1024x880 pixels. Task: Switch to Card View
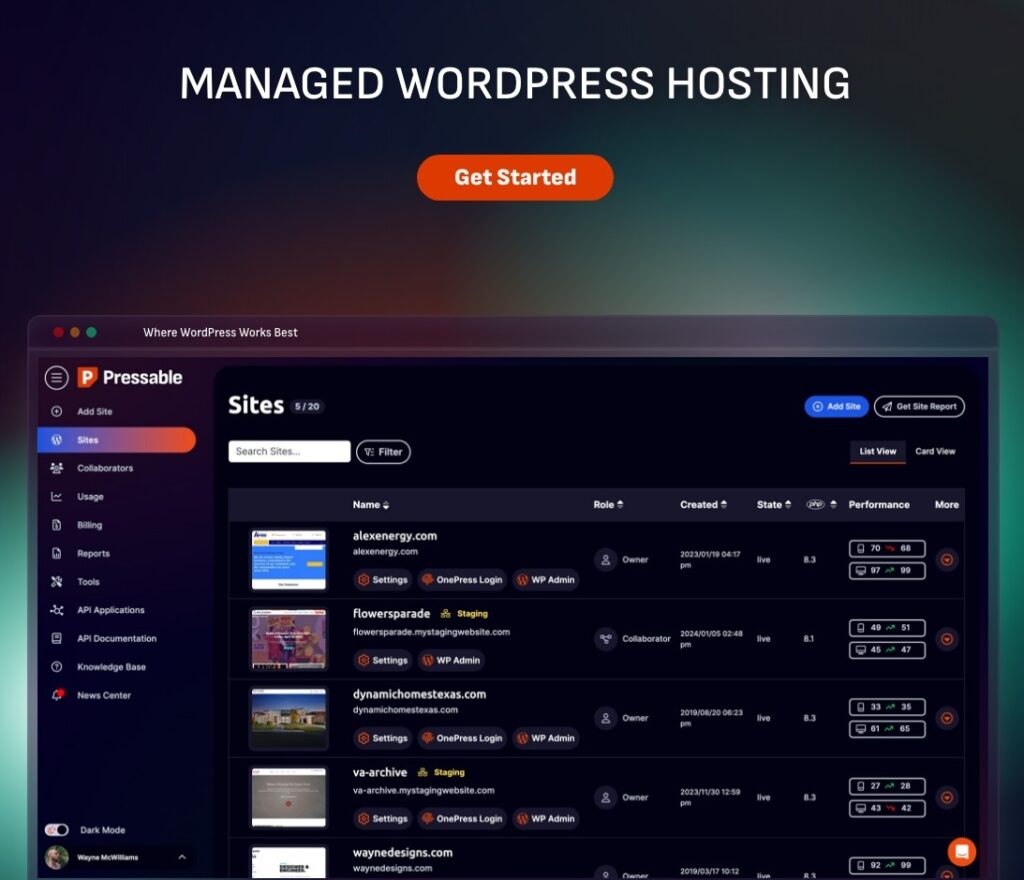(x=935, y=451)
